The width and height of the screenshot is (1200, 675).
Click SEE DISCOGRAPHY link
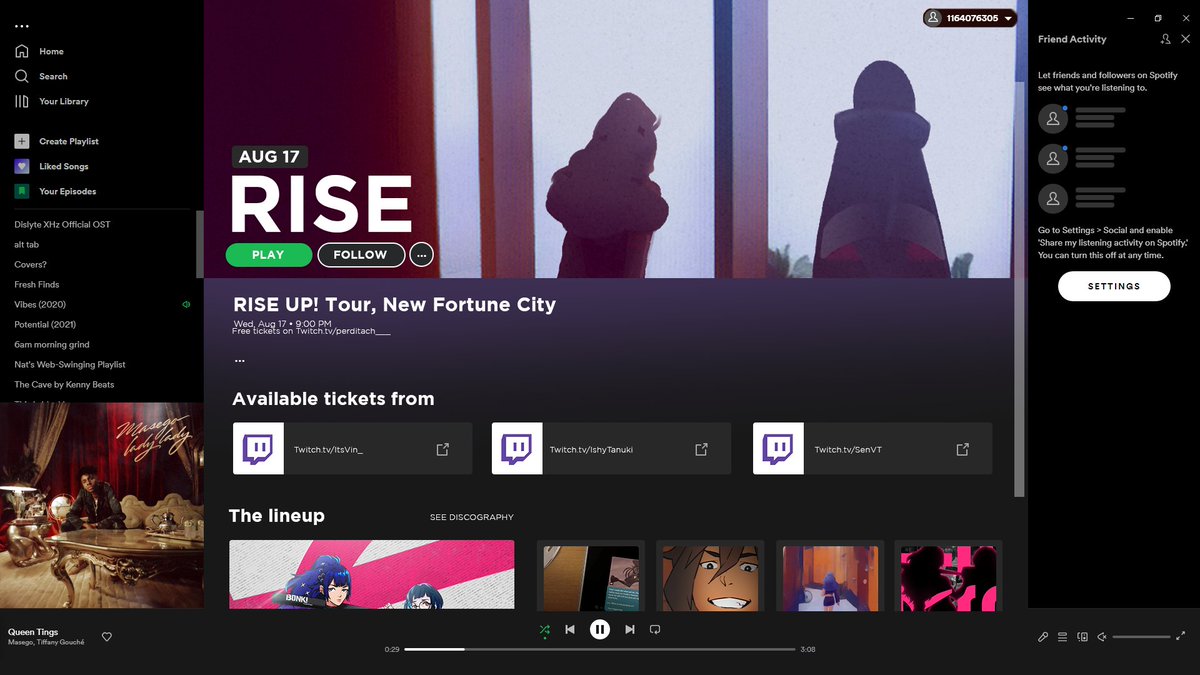(472, 517)
